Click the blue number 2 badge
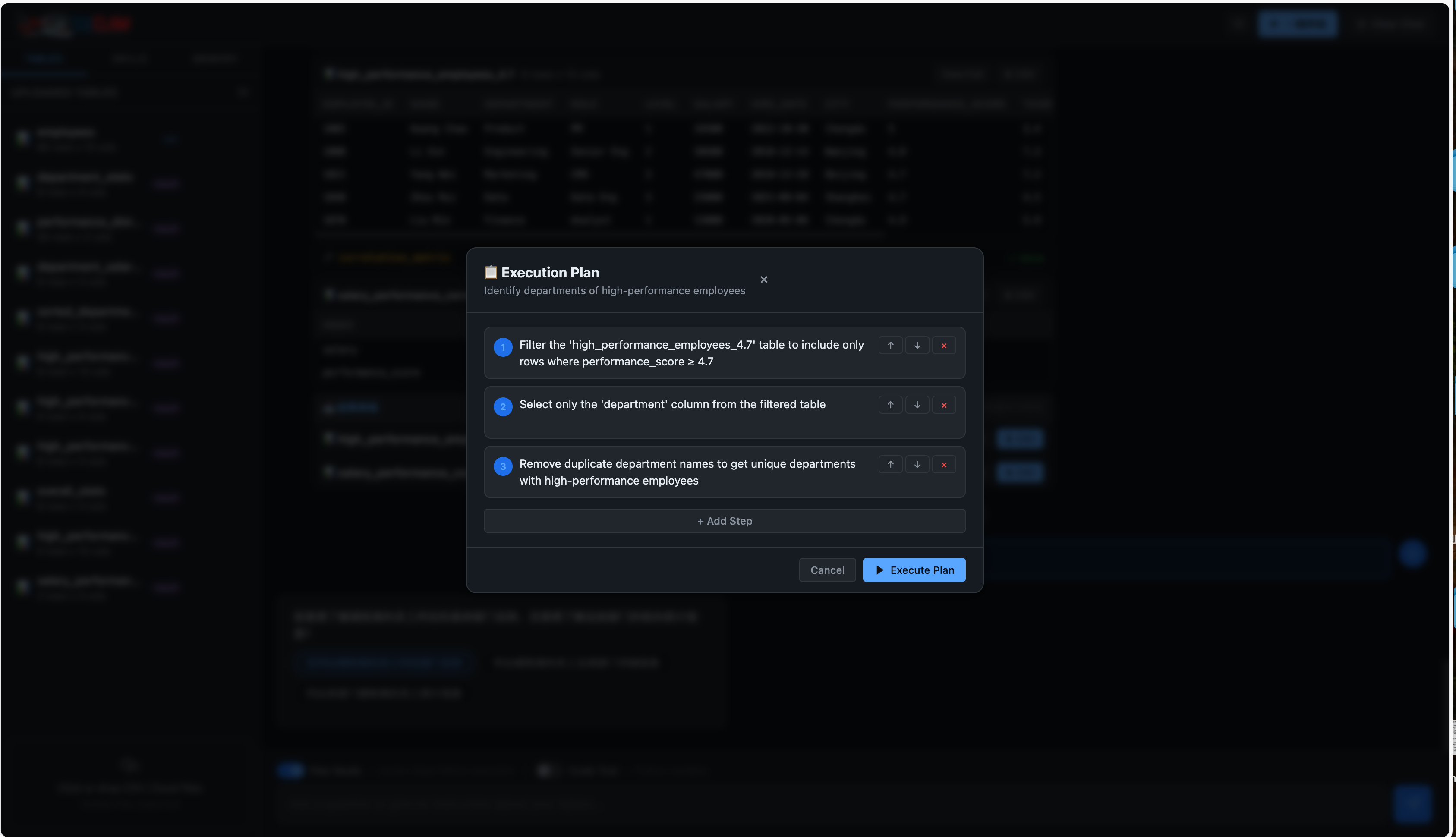 (502, 407)
